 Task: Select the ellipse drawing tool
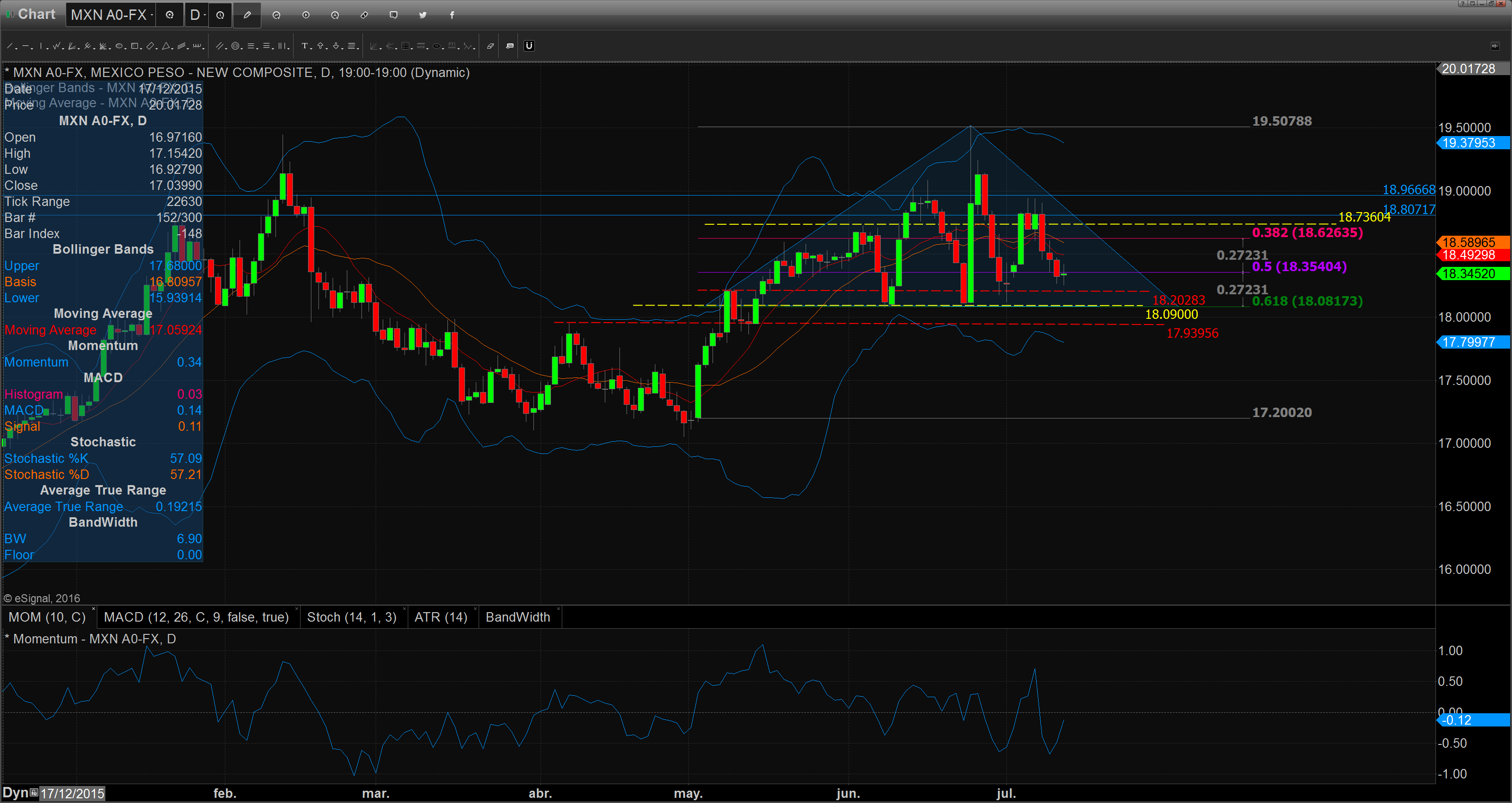(119, 46)
